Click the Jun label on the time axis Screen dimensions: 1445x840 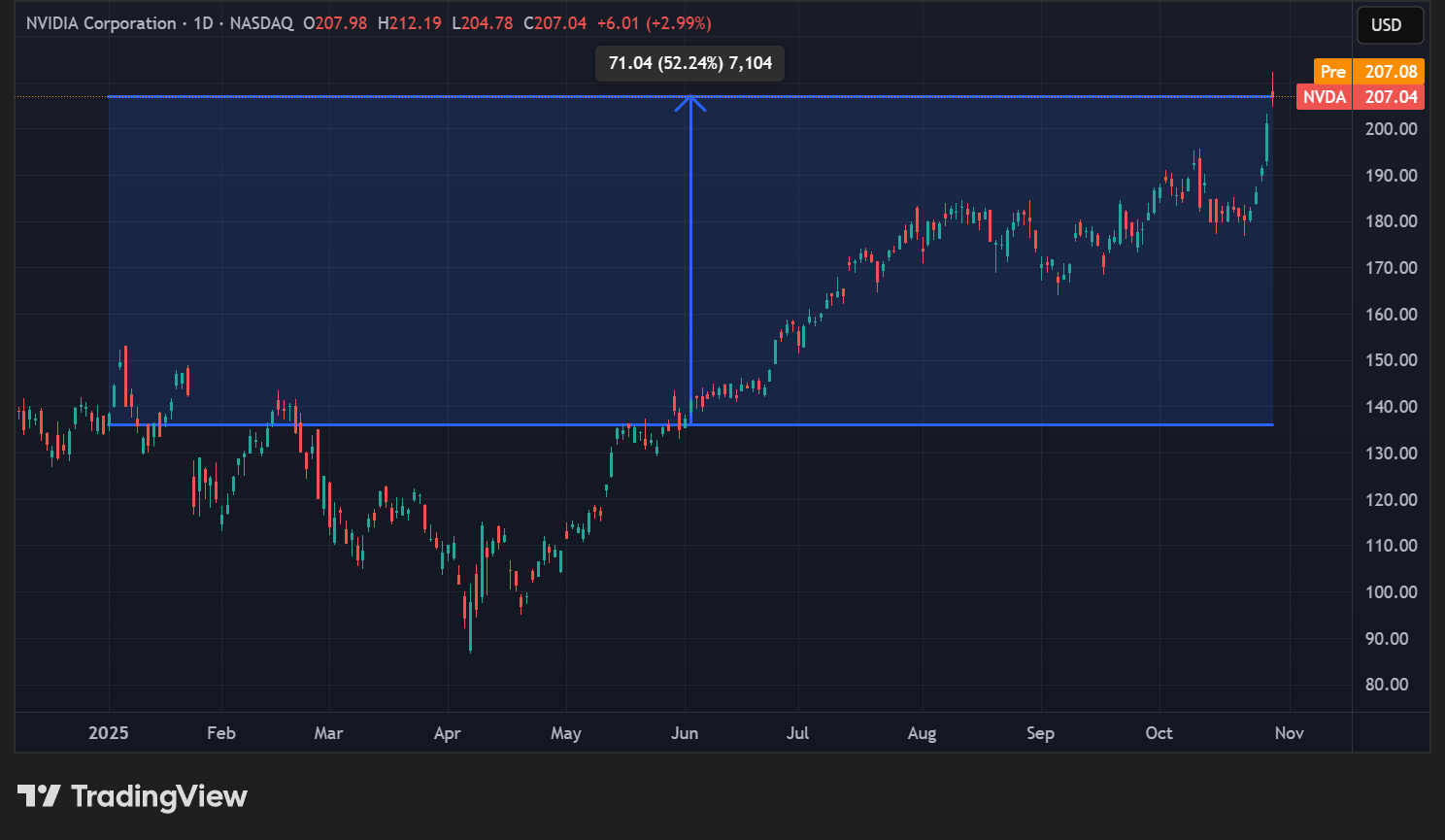685,733
